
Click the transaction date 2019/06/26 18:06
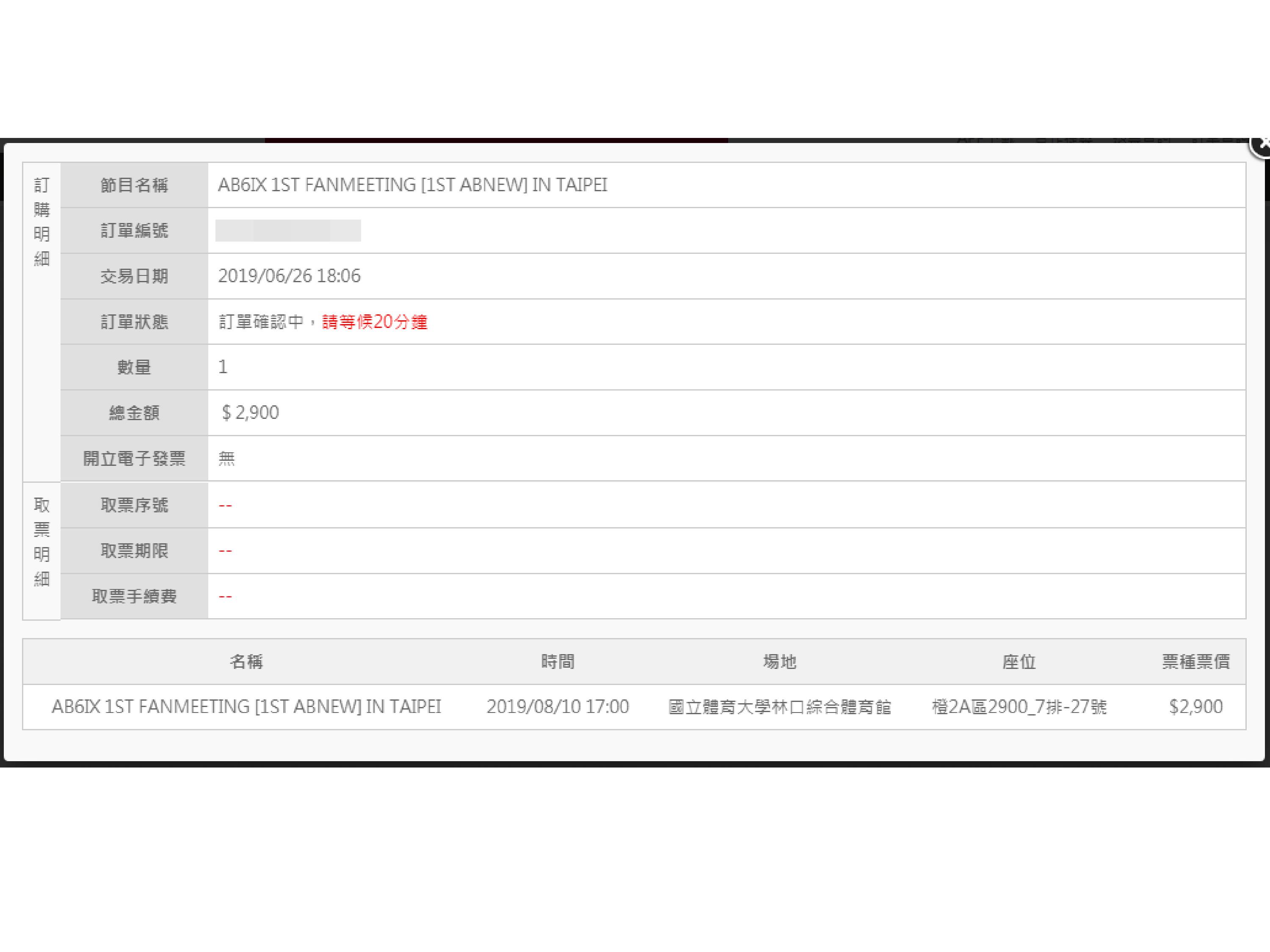tap(289, 276)
